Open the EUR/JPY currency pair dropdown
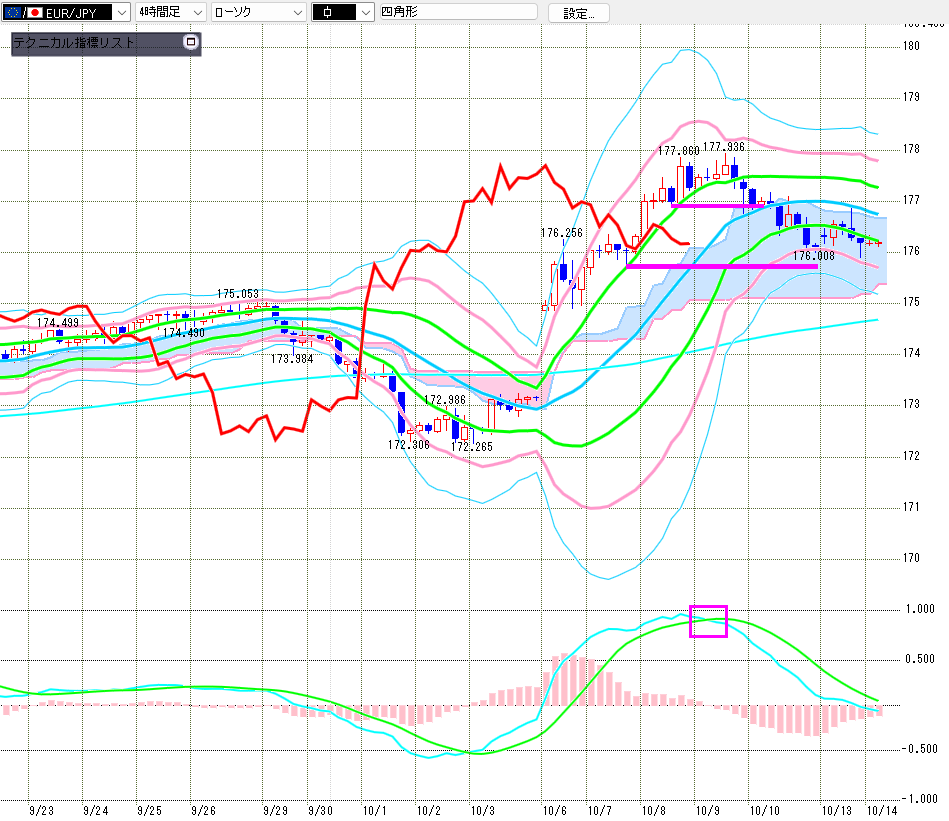Screen dimensions: 949x821 121,13
